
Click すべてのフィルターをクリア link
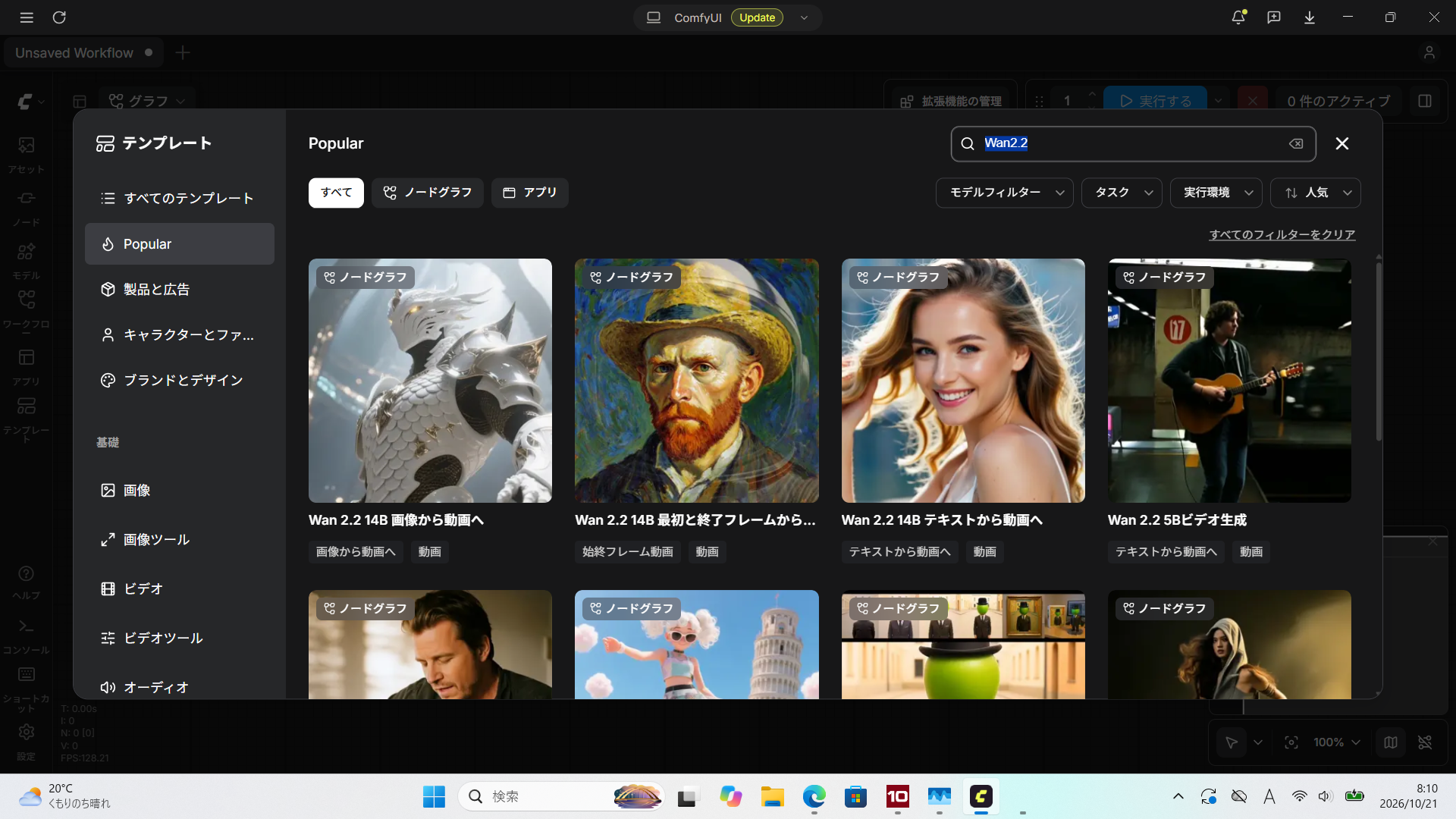(1282, 234)
